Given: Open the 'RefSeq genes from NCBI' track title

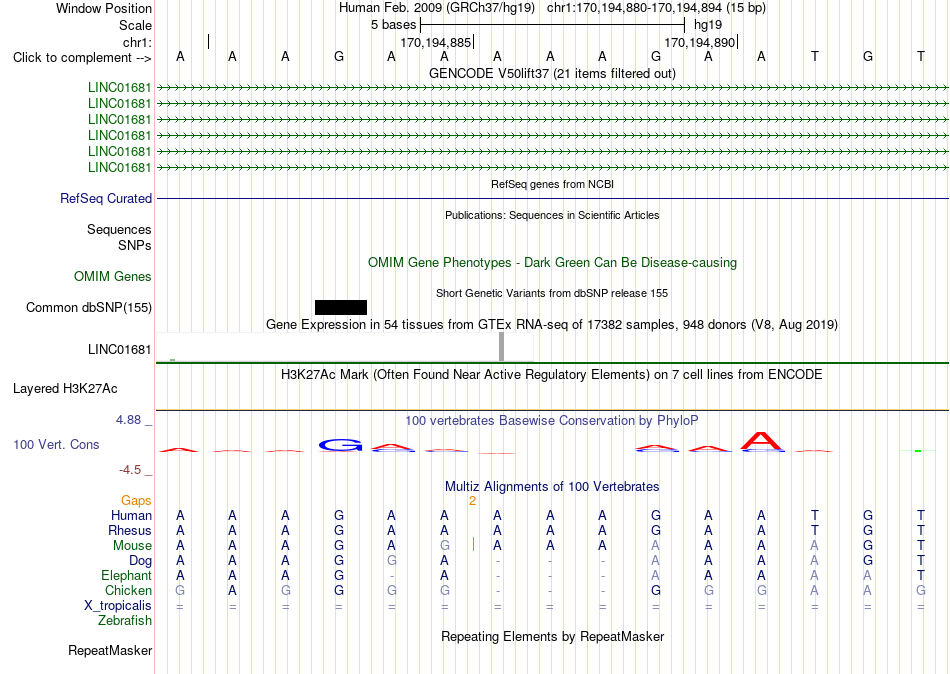Looking at the screenshot, I should tap(553, 184).
